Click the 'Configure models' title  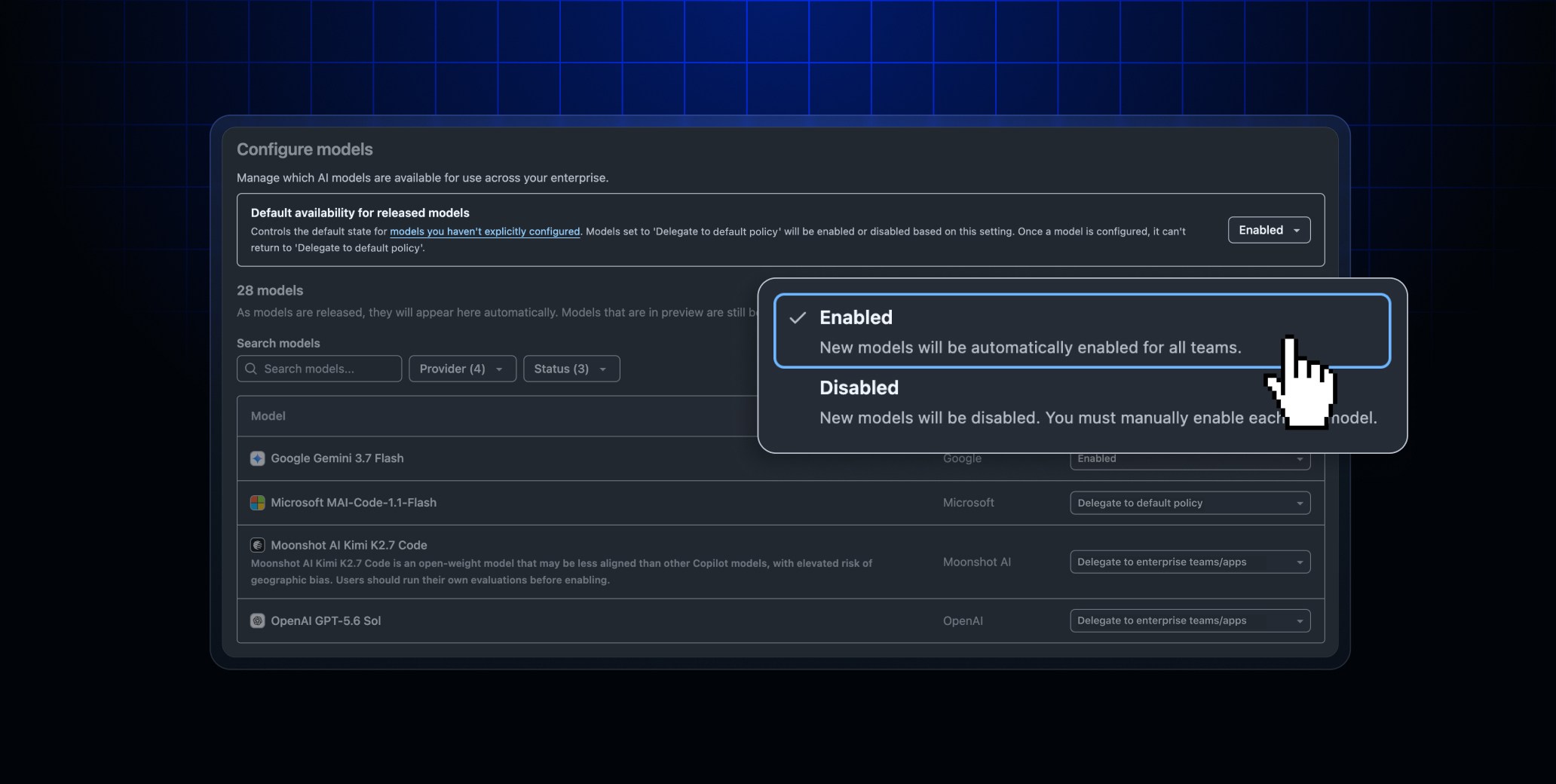[x=305, y=149]
